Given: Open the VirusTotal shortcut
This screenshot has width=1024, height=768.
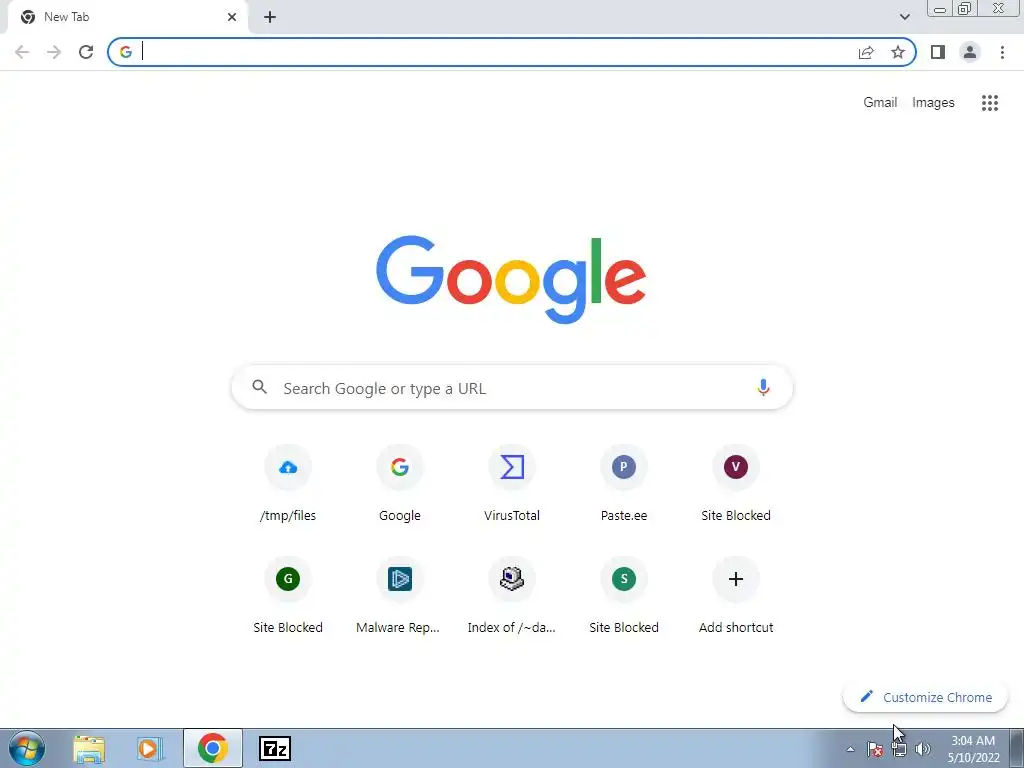Looking at the screenshot, I should 512,485.
